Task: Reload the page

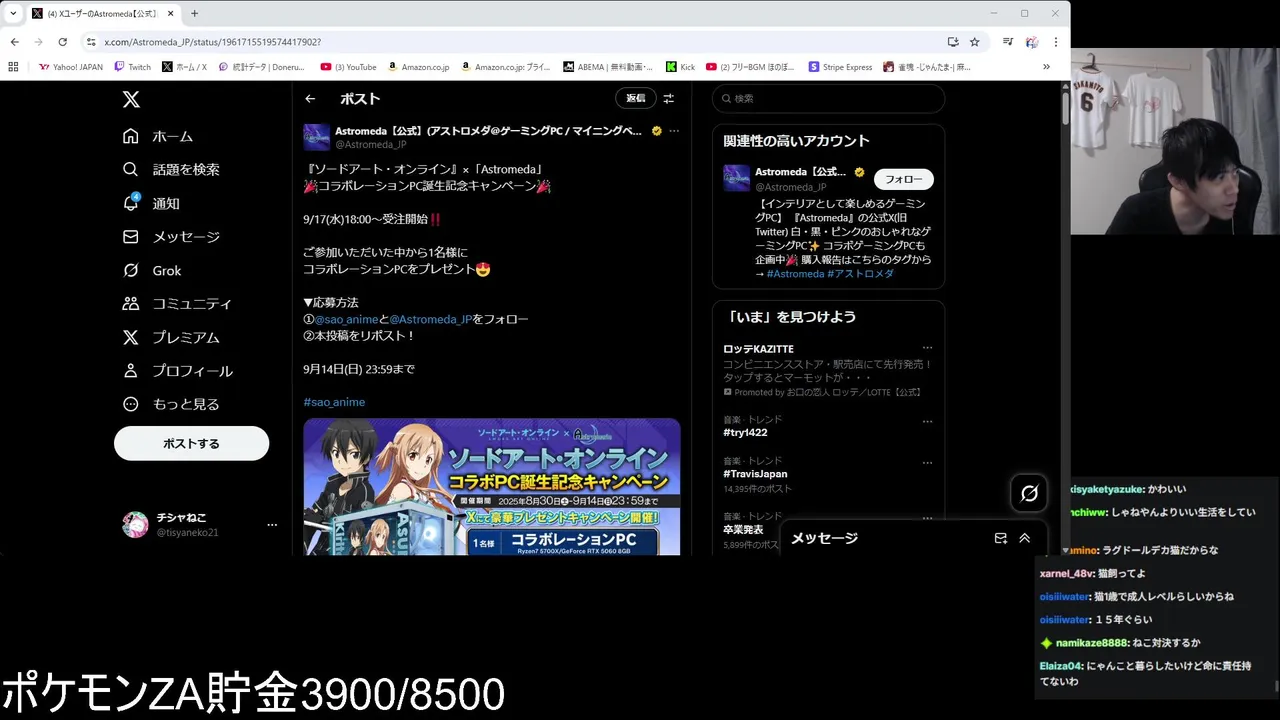Action: click(x=62, y=42)
